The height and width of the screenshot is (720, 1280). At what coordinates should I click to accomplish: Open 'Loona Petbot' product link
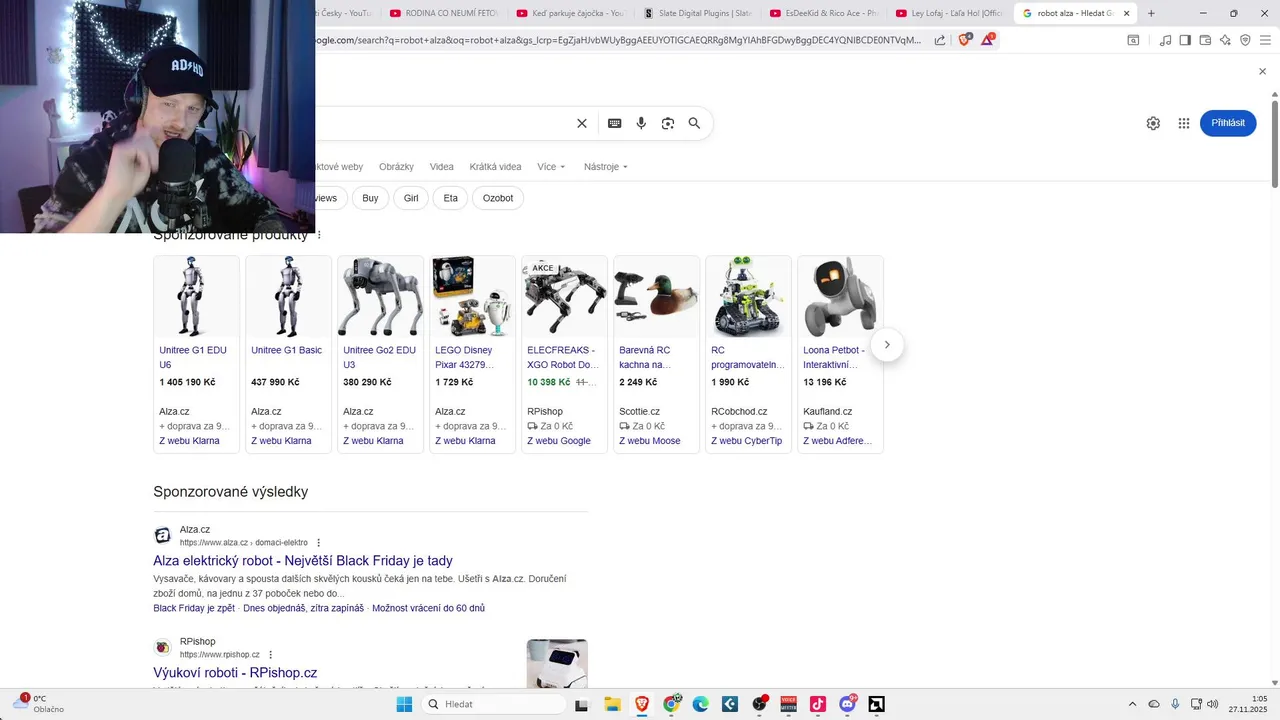834,357
